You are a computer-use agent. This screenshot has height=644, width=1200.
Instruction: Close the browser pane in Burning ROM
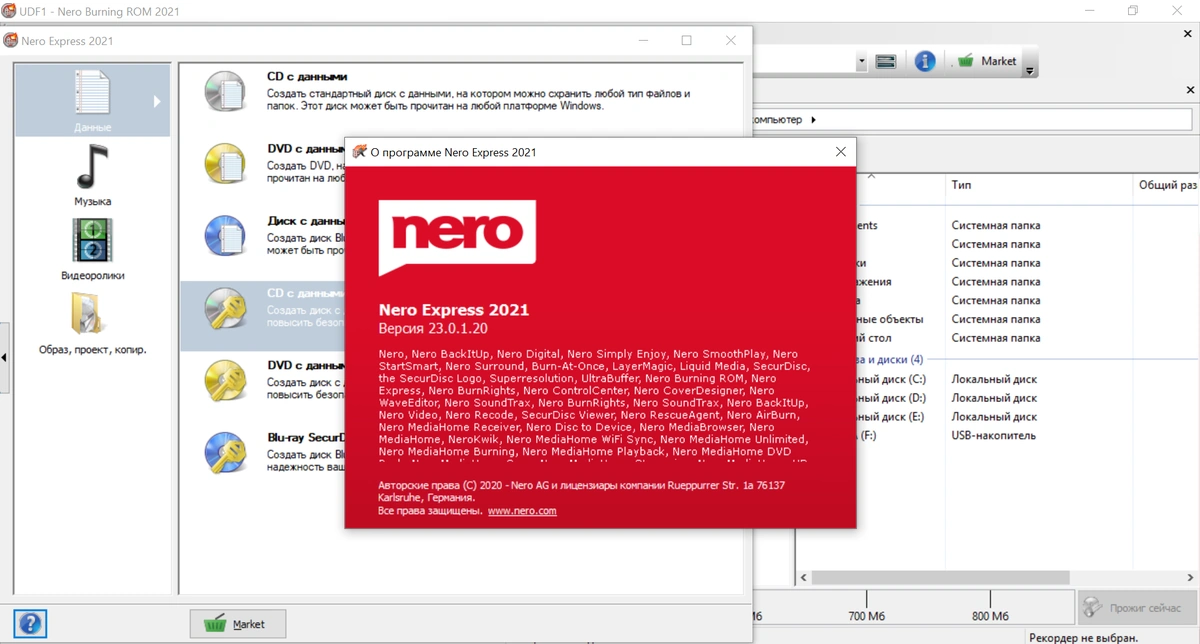[1190, 90]
